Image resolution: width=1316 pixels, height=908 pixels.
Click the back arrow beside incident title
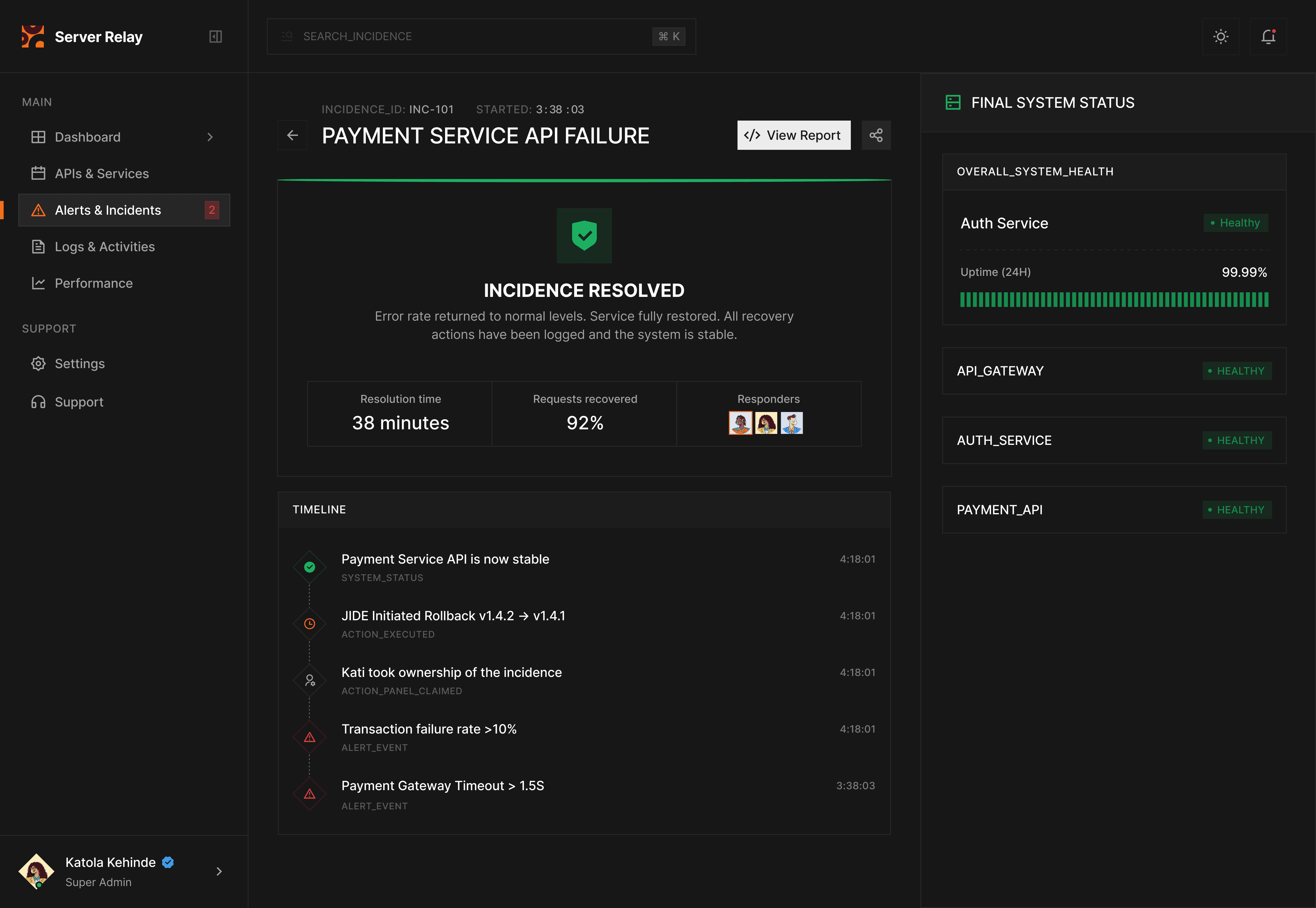[x=292, y=135]
